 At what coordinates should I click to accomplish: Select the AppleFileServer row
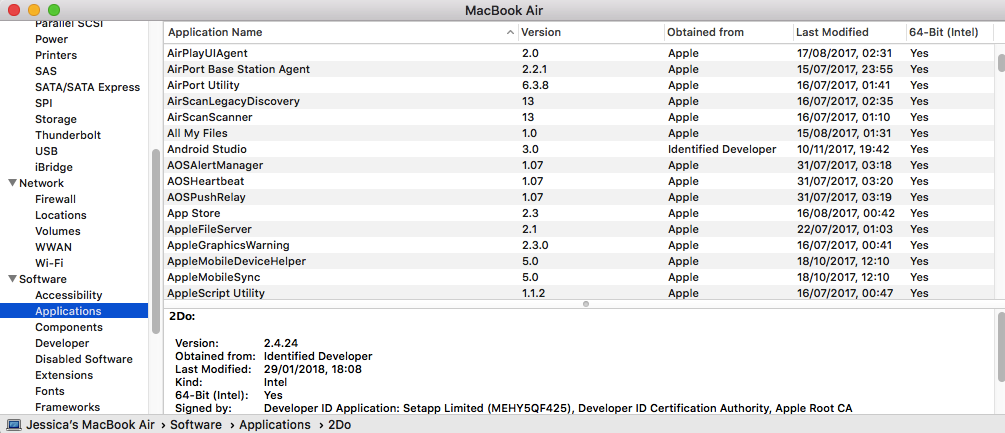[579, 229]
